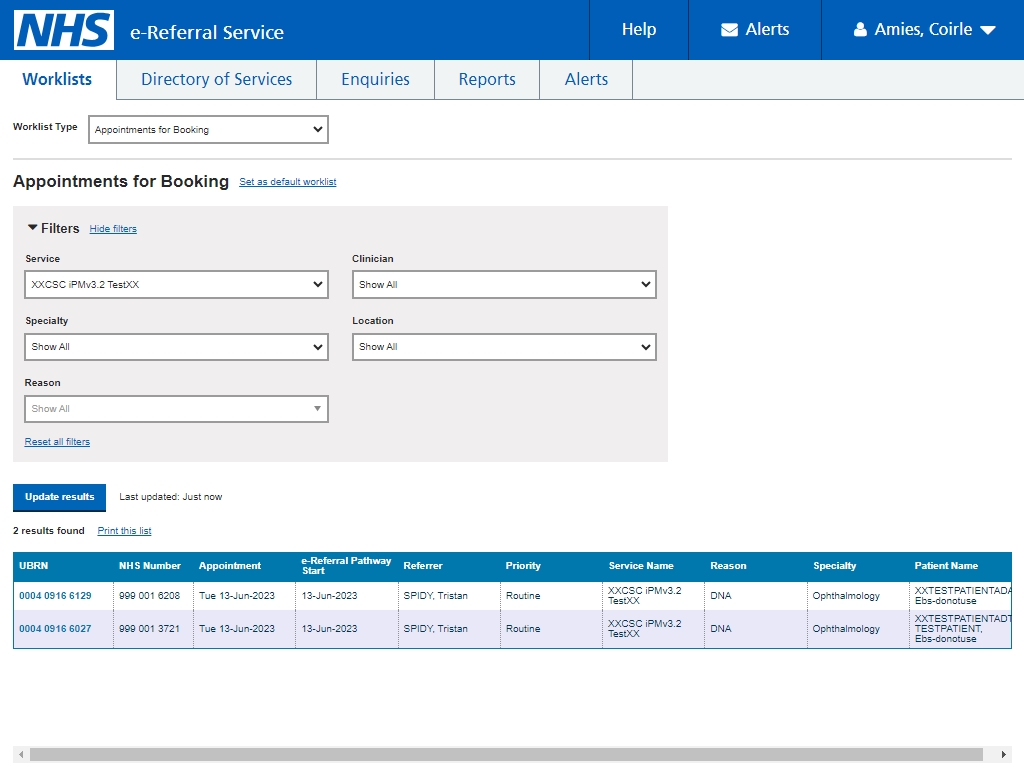
Task: Click Set as default worklist link
Action: click(287, 182)
